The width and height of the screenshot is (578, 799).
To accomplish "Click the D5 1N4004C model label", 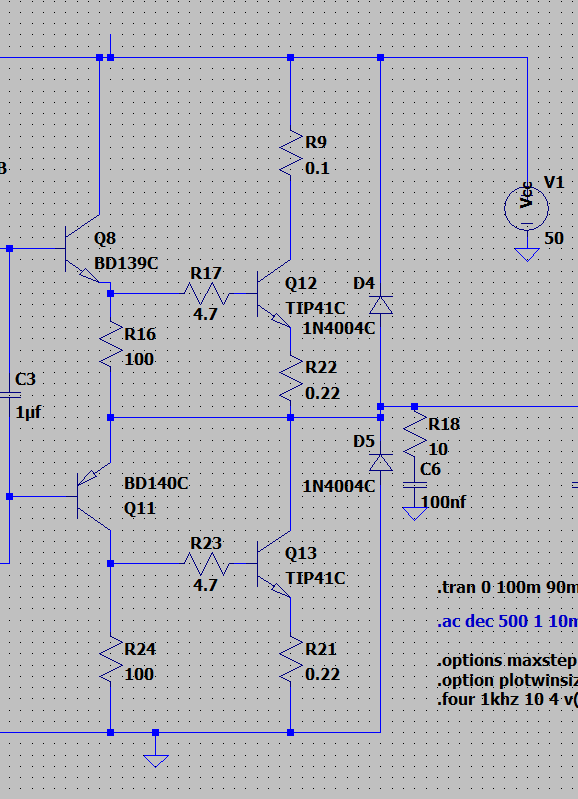I will [339, 486].
